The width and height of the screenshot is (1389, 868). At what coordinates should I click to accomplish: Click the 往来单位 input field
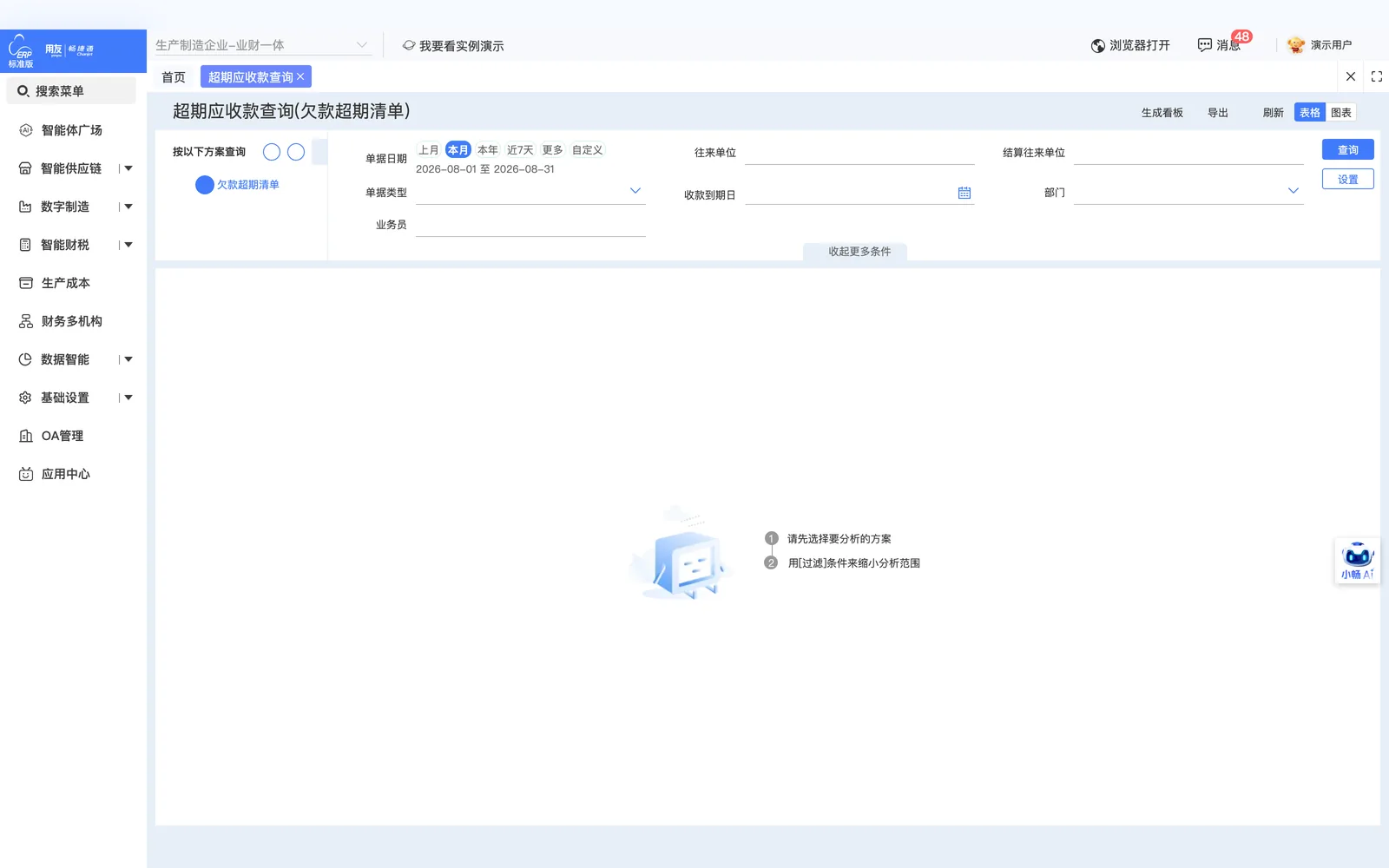click(x=859, y=153)
